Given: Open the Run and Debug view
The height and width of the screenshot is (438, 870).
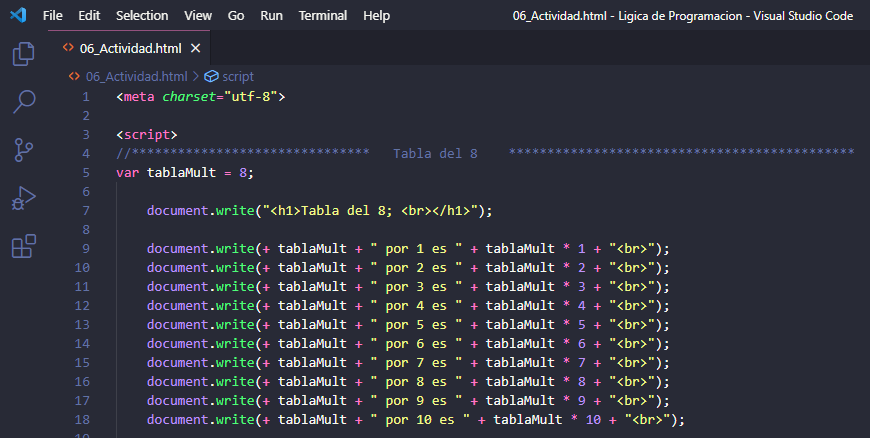Looking at the screenshot, I should (x=24, y=197).
